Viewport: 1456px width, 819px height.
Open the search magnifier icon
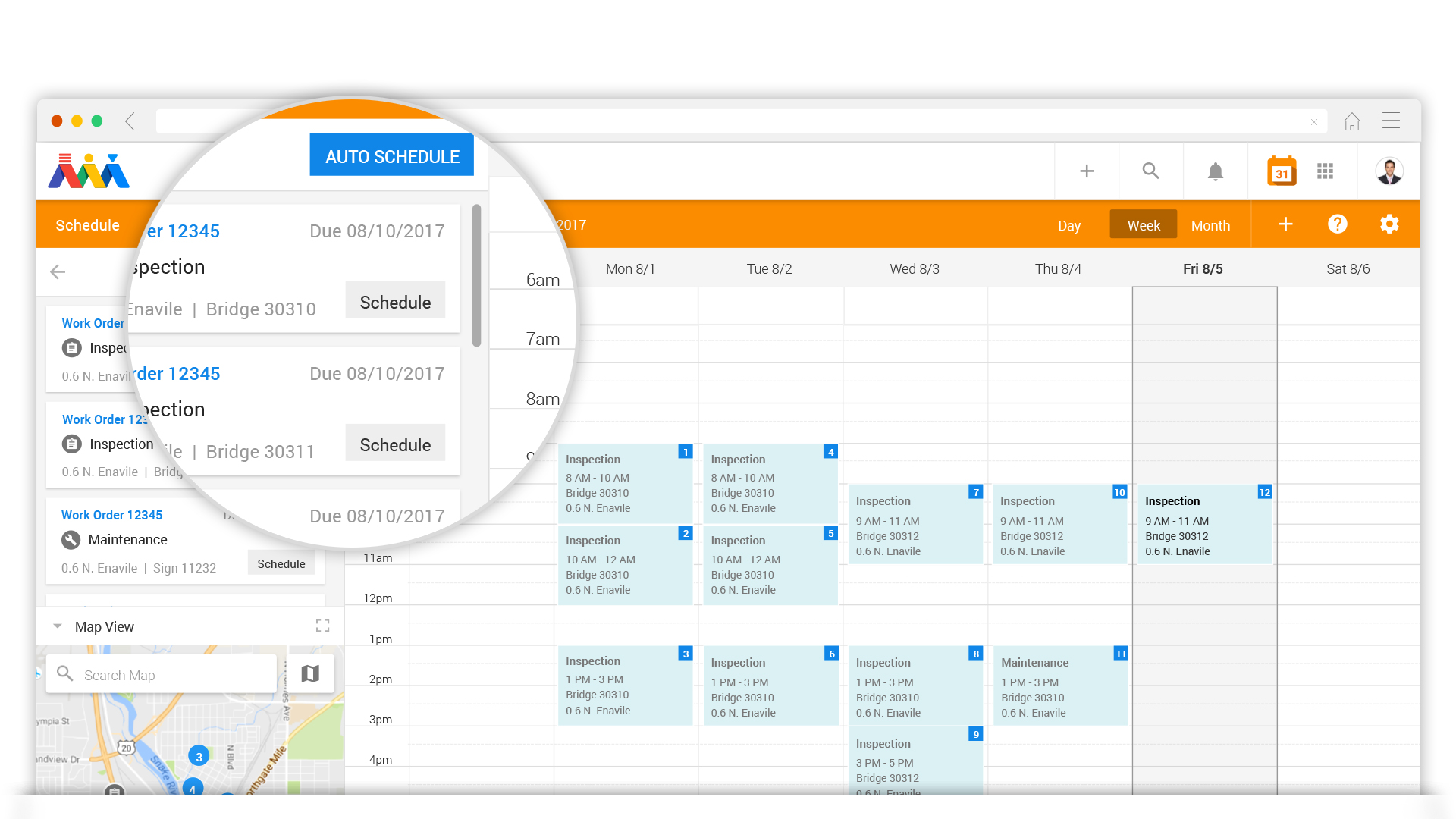click(1150, 171)
